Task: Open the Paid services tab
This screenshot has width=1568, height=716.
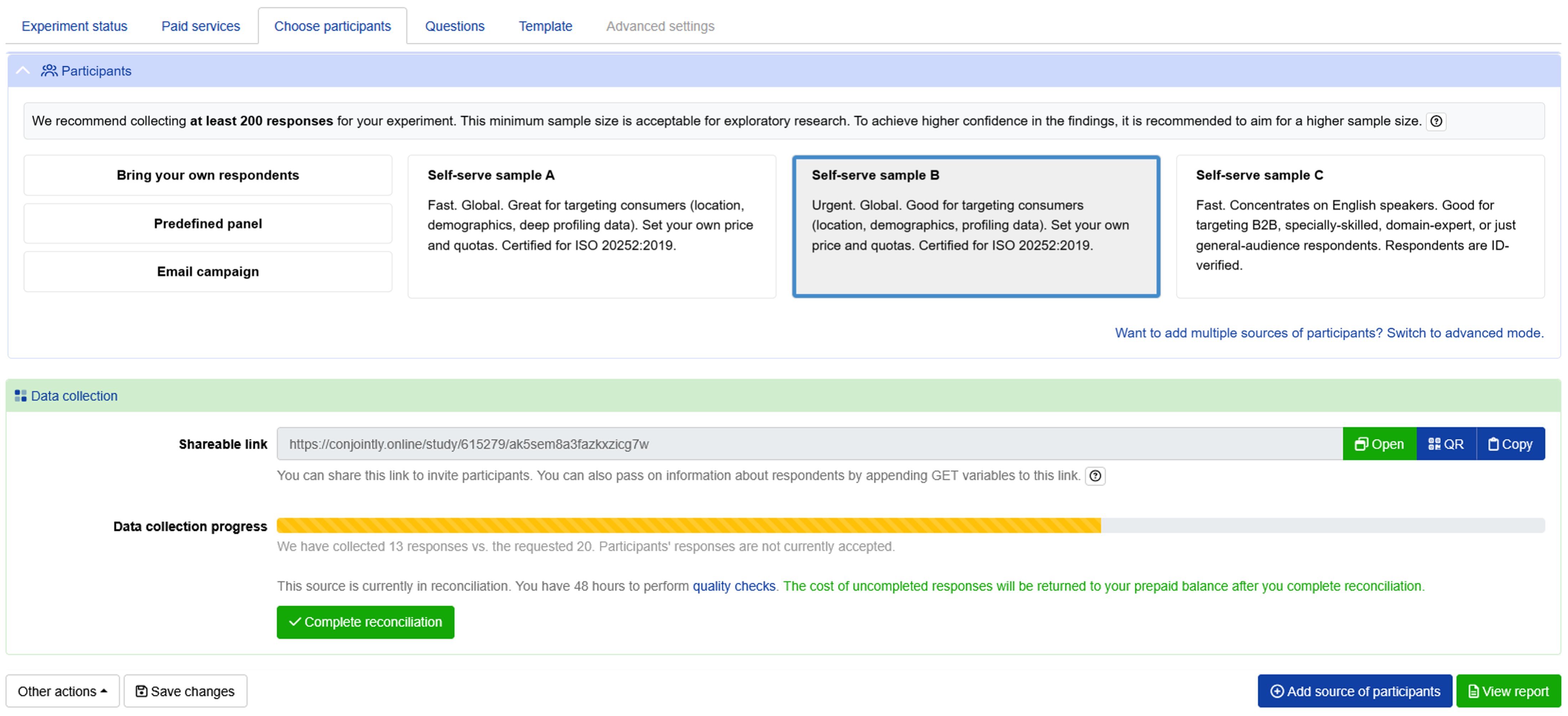Action: click(200, 26)
